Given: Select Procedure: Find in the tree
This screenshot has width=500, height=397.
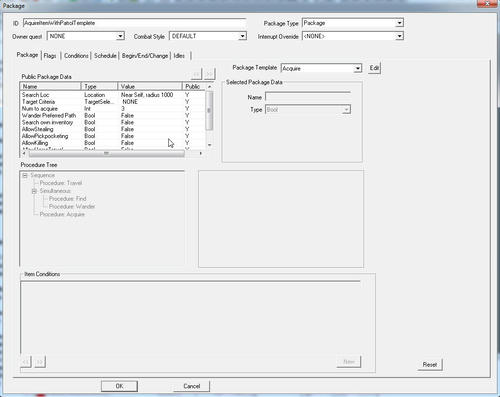Looking at the screenshot, I should coord(67,199).
